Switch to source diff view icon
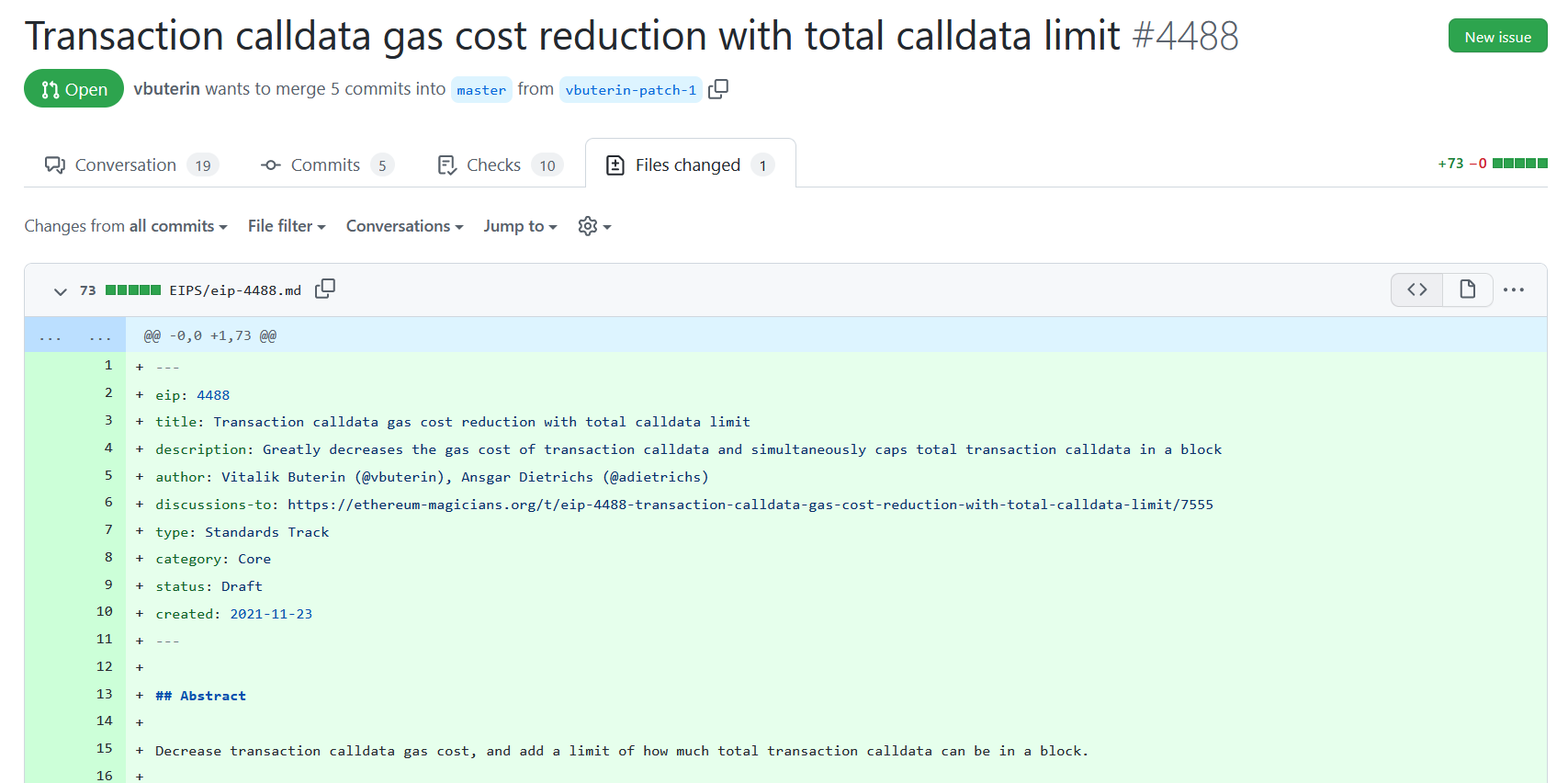The width and height of the screenshot is (1568, 783). 1416,289
